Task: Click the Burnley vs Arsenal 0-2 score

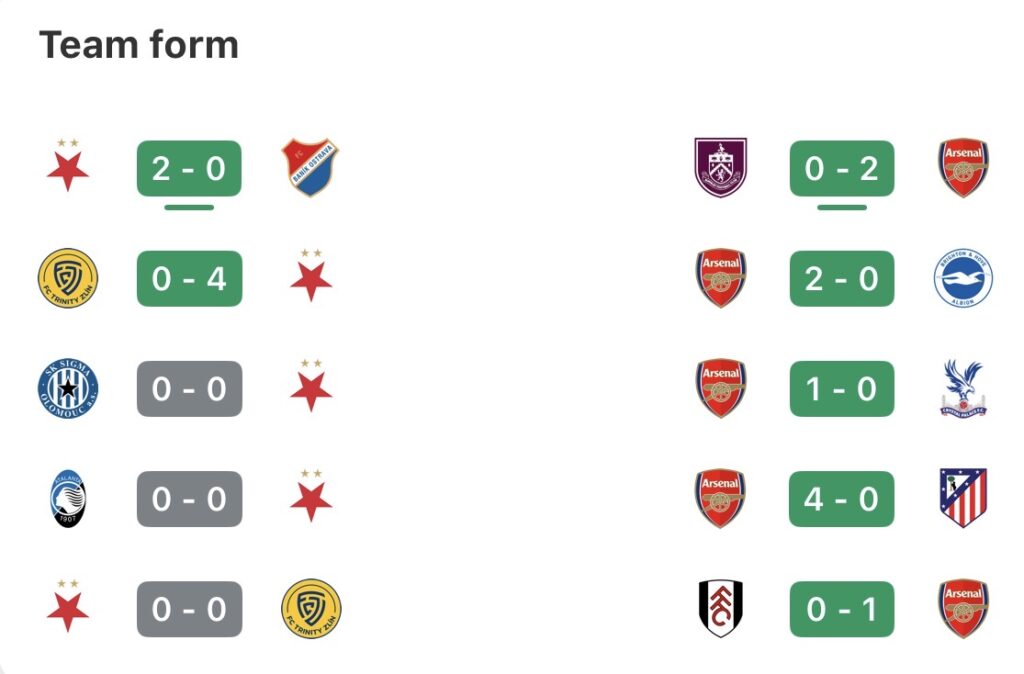Action: (841, 168)
